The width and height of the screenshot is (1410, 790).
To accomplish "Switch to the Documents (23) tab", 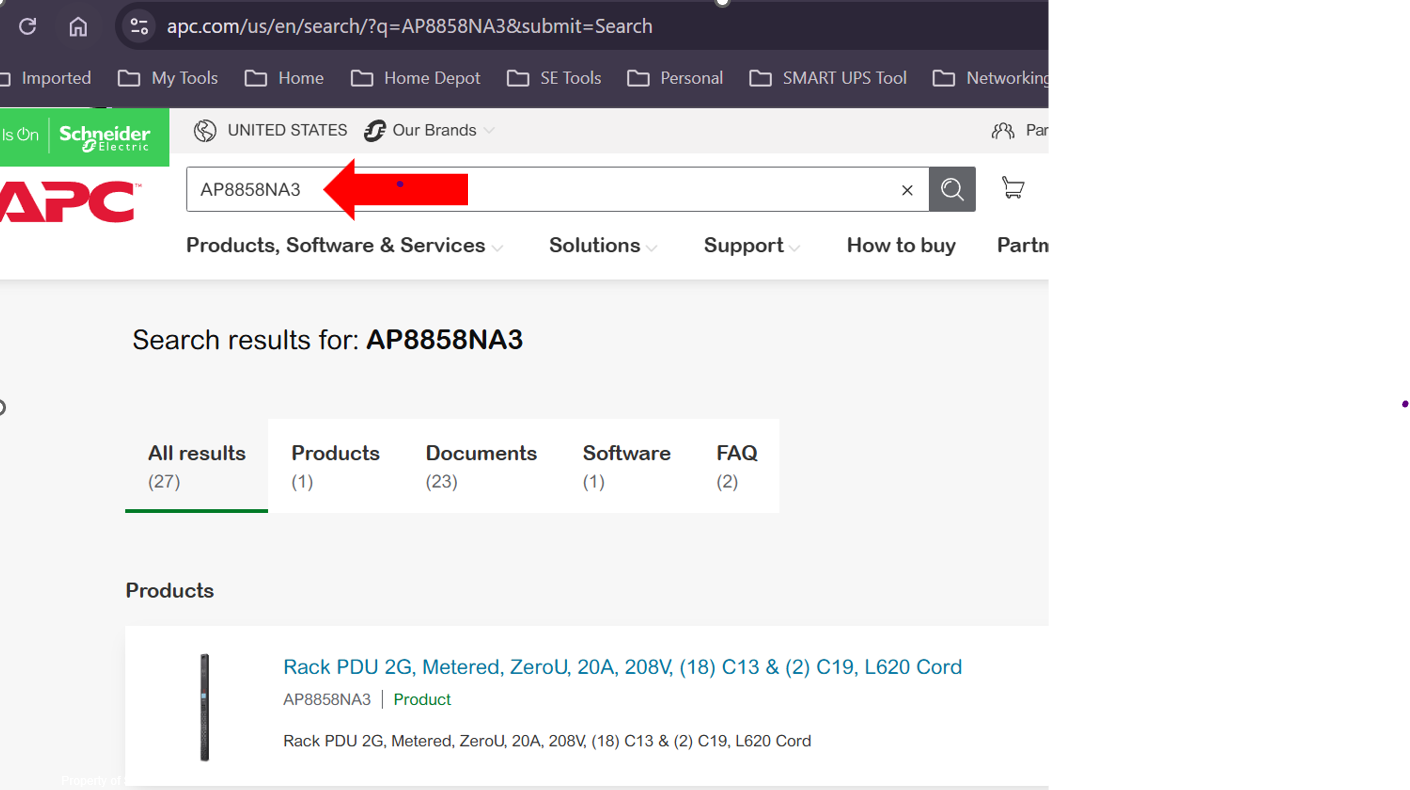I will [481, 466].
